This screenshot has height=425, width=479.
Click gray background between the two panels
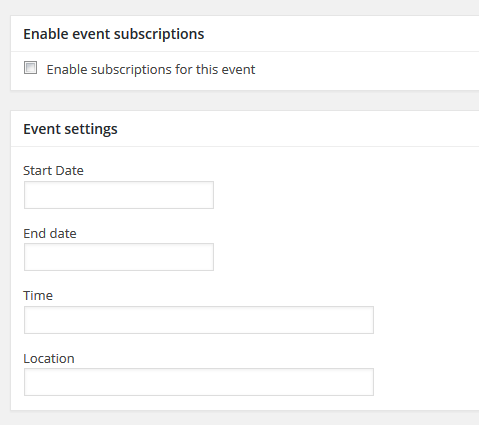[245, 100]
